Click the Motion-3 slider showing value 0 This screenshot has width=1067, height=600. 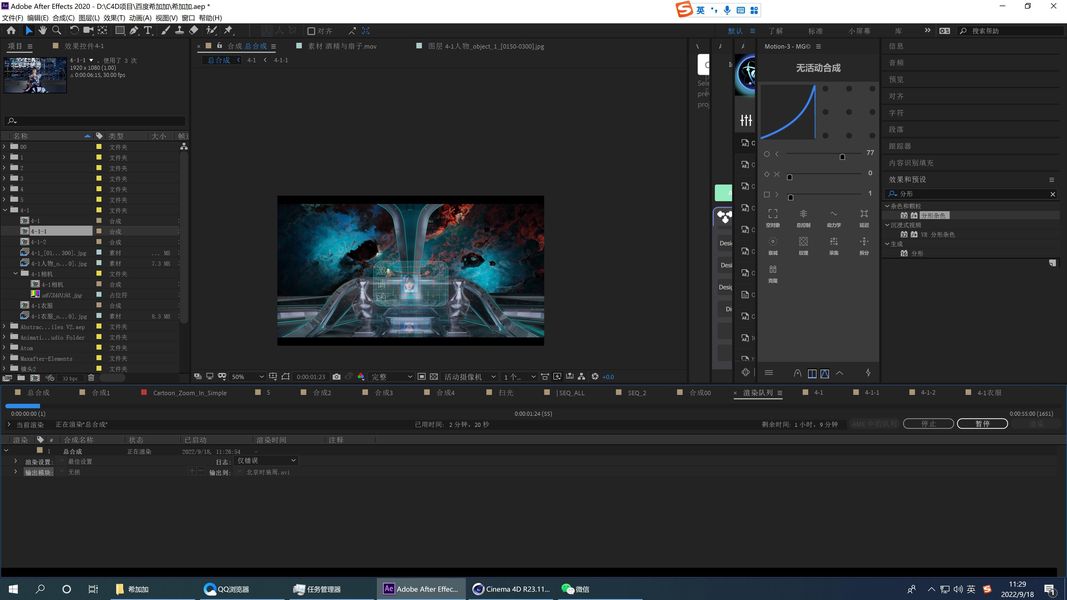coord(823,175)
